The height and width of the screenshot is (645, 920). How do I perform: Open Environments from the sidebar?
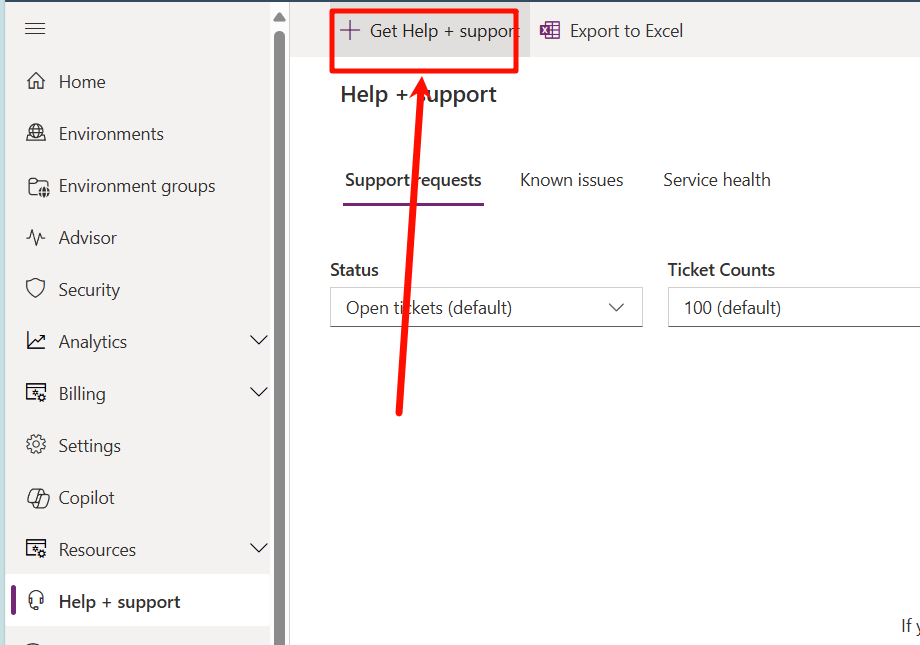34,133
